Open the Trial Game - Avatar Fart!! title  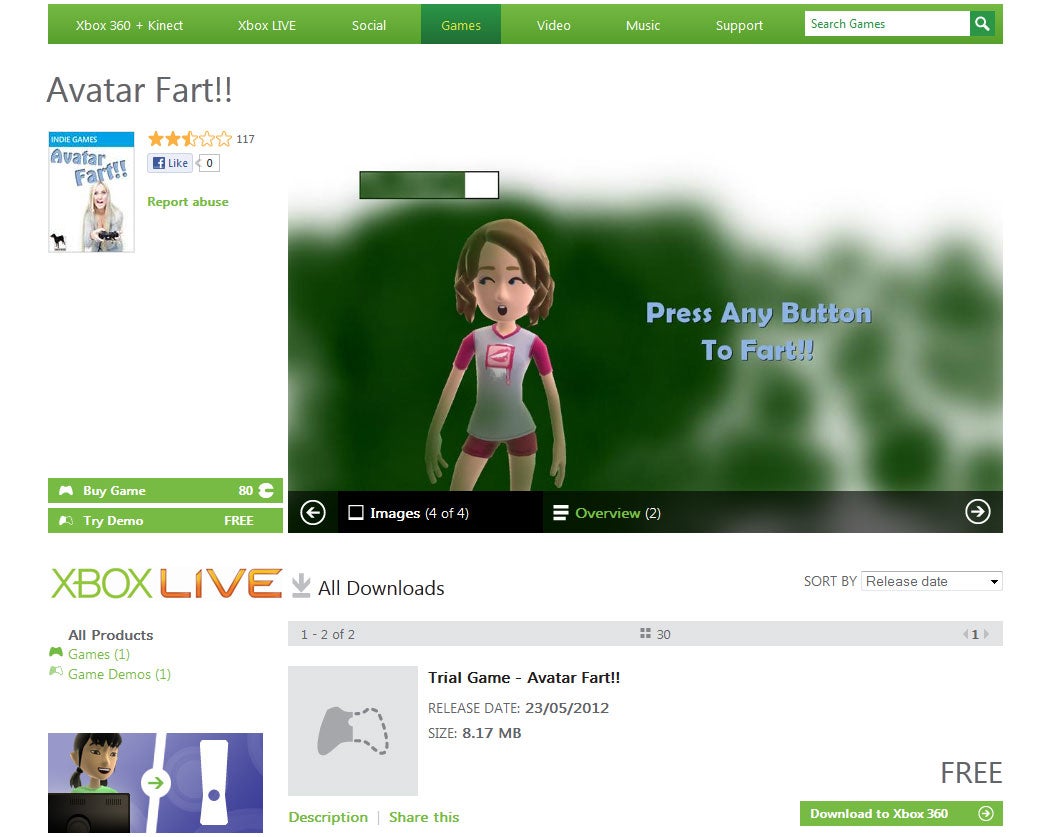click(524, 678)
